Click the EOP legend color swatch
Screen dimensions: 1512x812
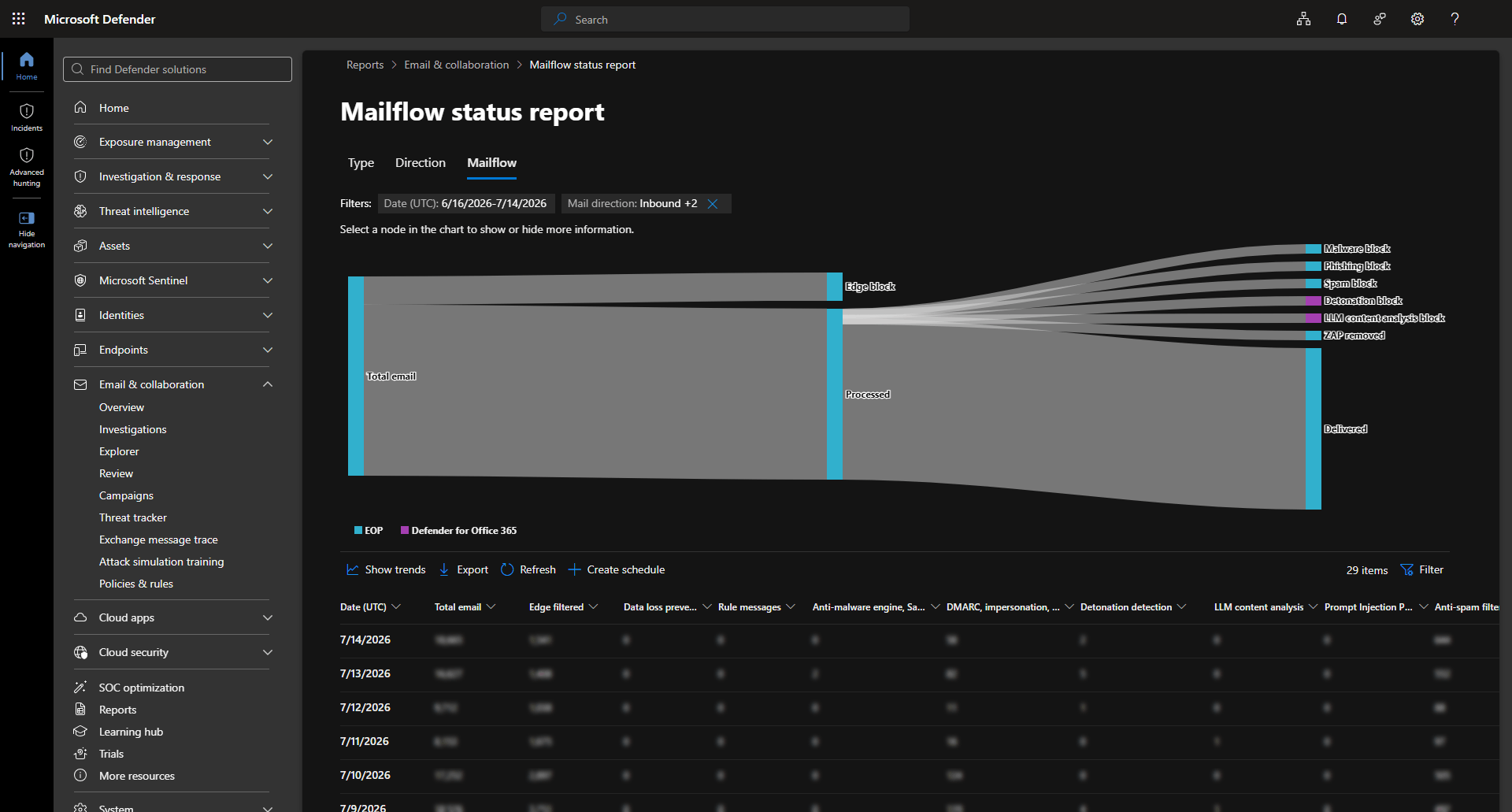[x=358, y=530]
